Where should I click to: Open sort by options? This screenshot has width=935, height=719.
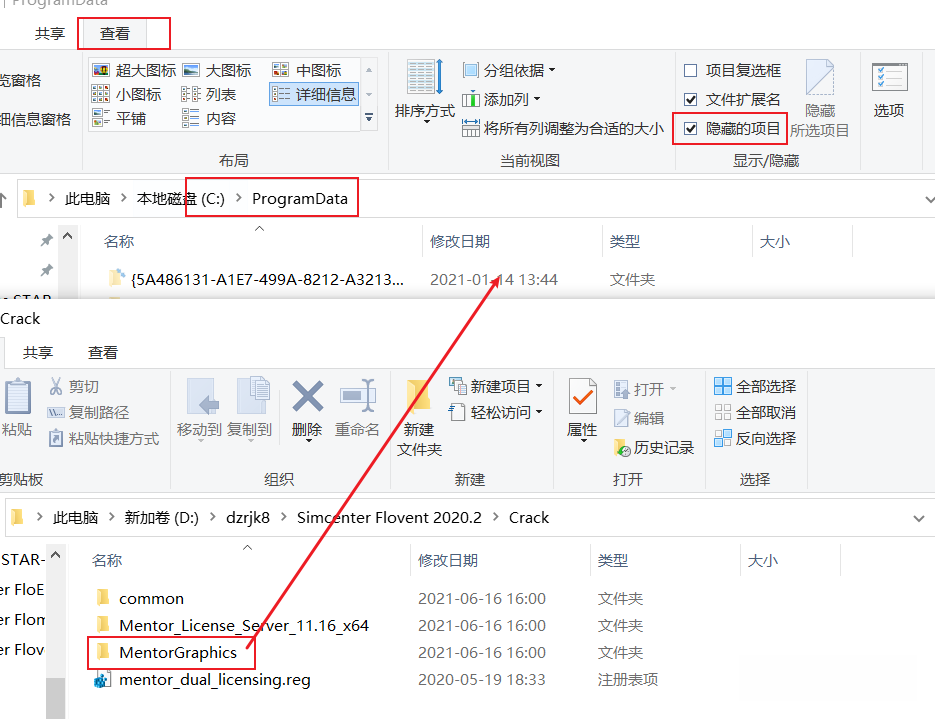click(x=425, y=92)
